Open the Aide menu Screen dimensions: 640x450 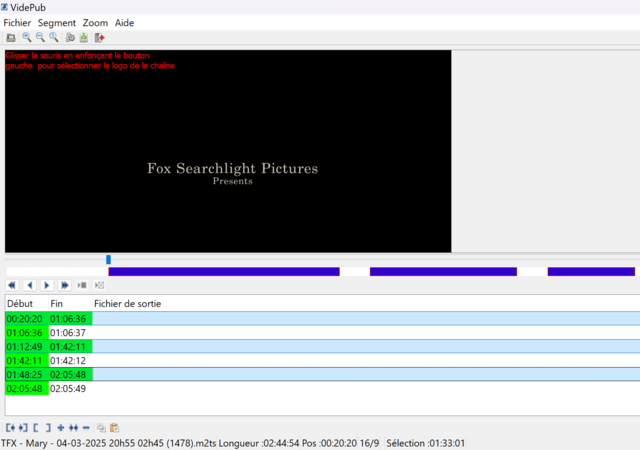[x=124, y=23]
